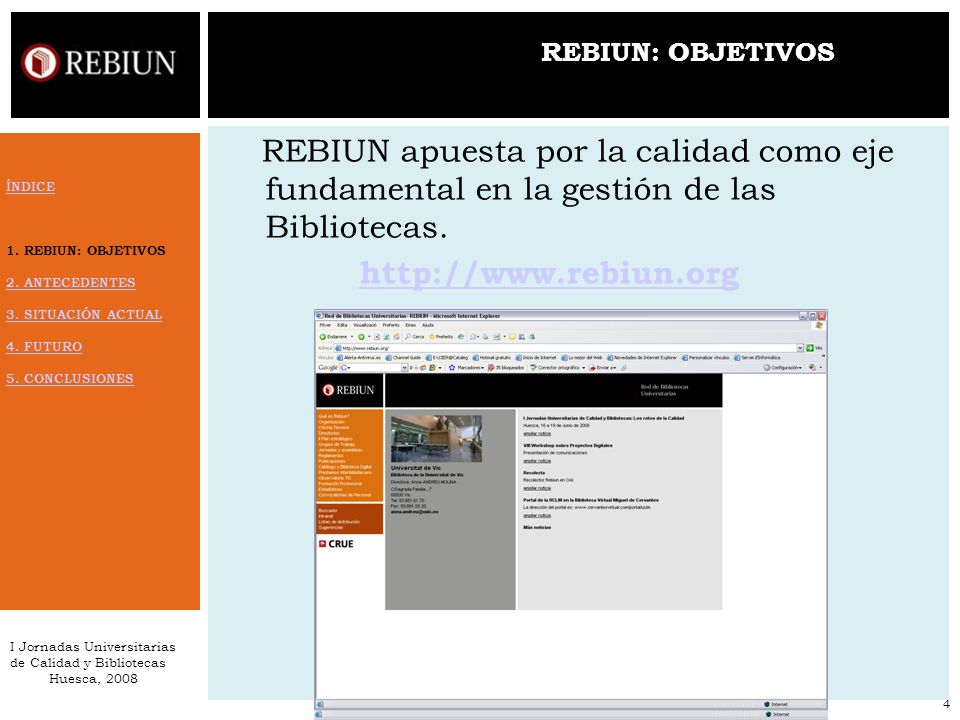The height and width of the screenshot is (720, 960).
Task: Open the Marcadores dropdown in Google toolbar
Action: coord(467,368)
